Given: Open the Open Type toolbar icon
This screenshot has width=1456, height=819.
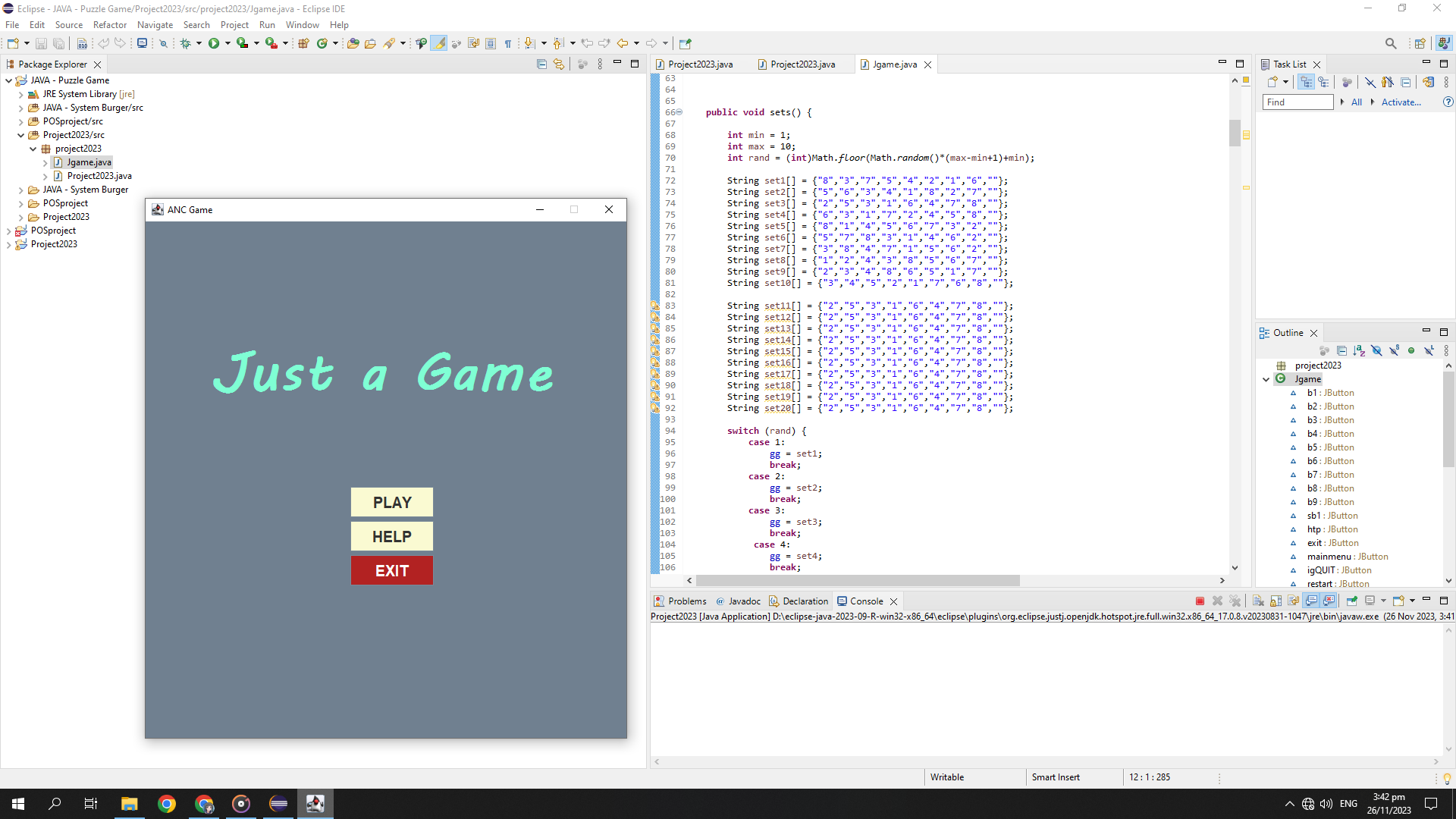Looking at the screenshot, I should point(353,43).
